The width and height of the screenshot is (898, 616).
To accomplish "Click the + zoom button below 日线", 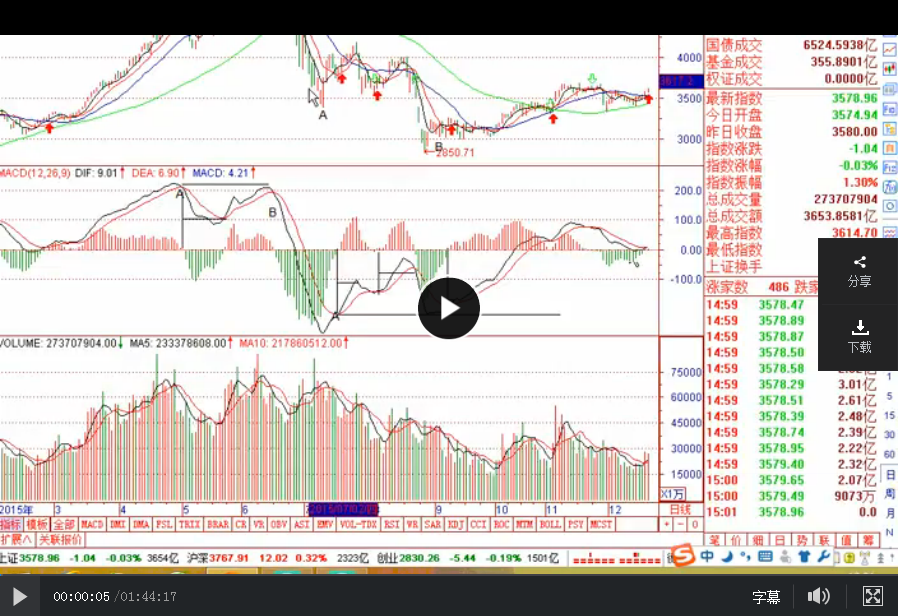I will 667,524.
